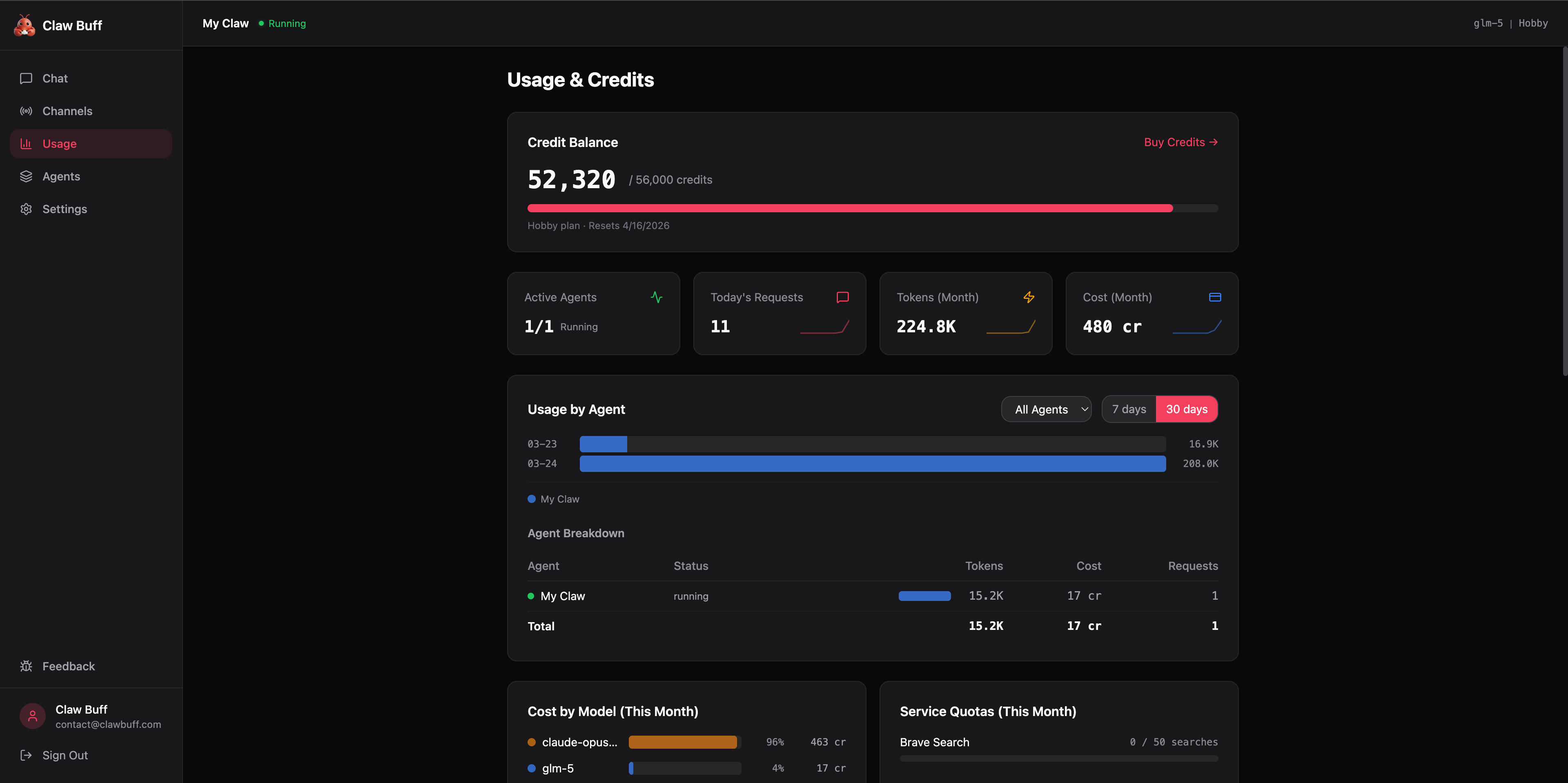The image size is (1568, 783).
Task: Switch usage range to 7 days
Action: click(x=1129, y=409)
